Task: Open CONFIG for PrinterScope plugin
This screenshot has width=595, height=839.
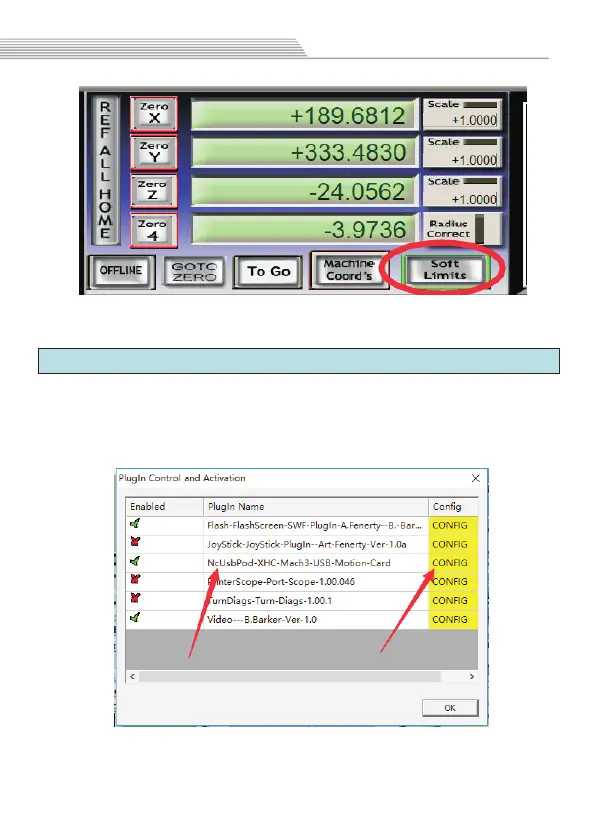Action: coord(453,582)
